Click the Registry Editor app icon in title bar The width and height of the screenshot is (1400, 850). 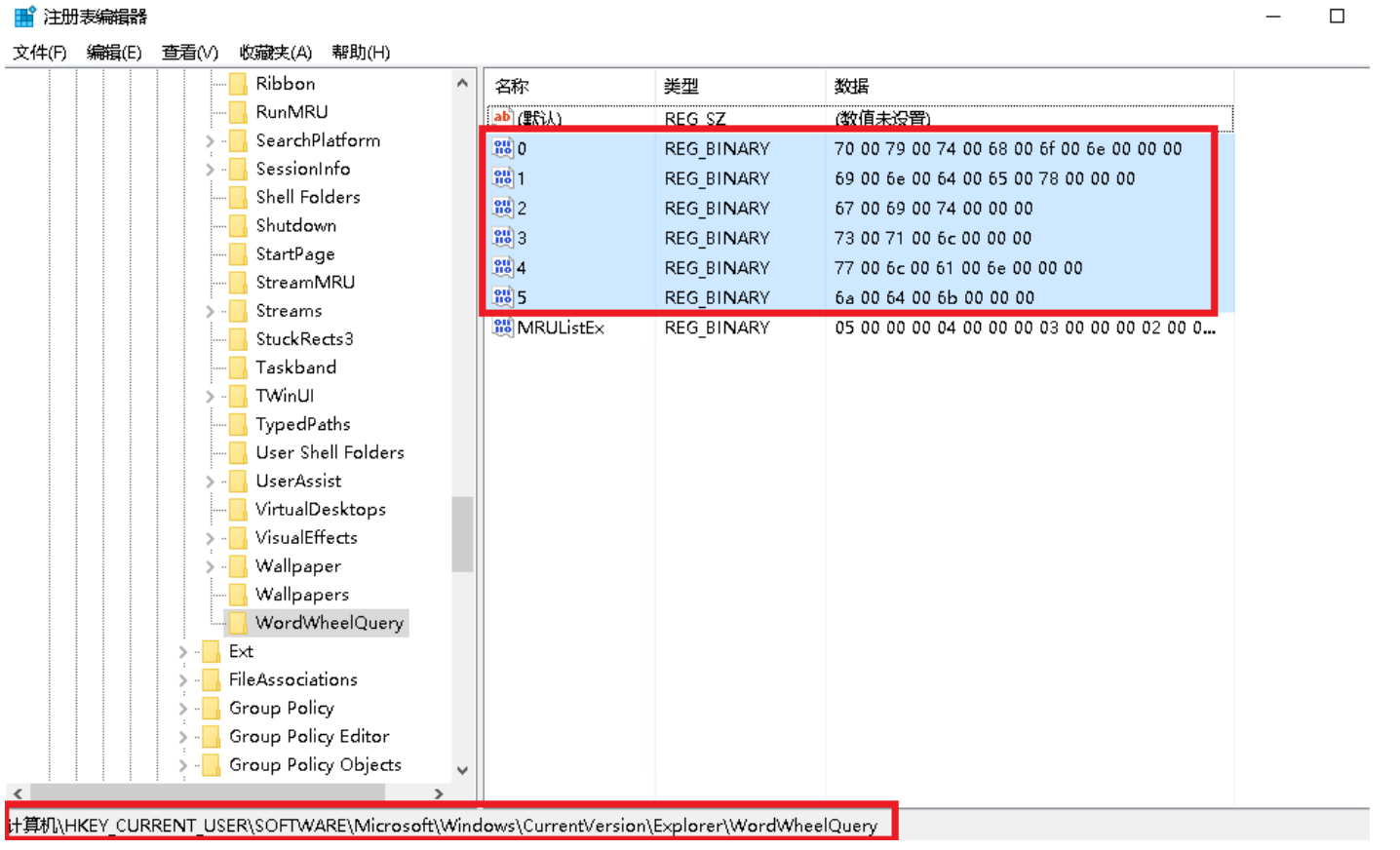24,17
